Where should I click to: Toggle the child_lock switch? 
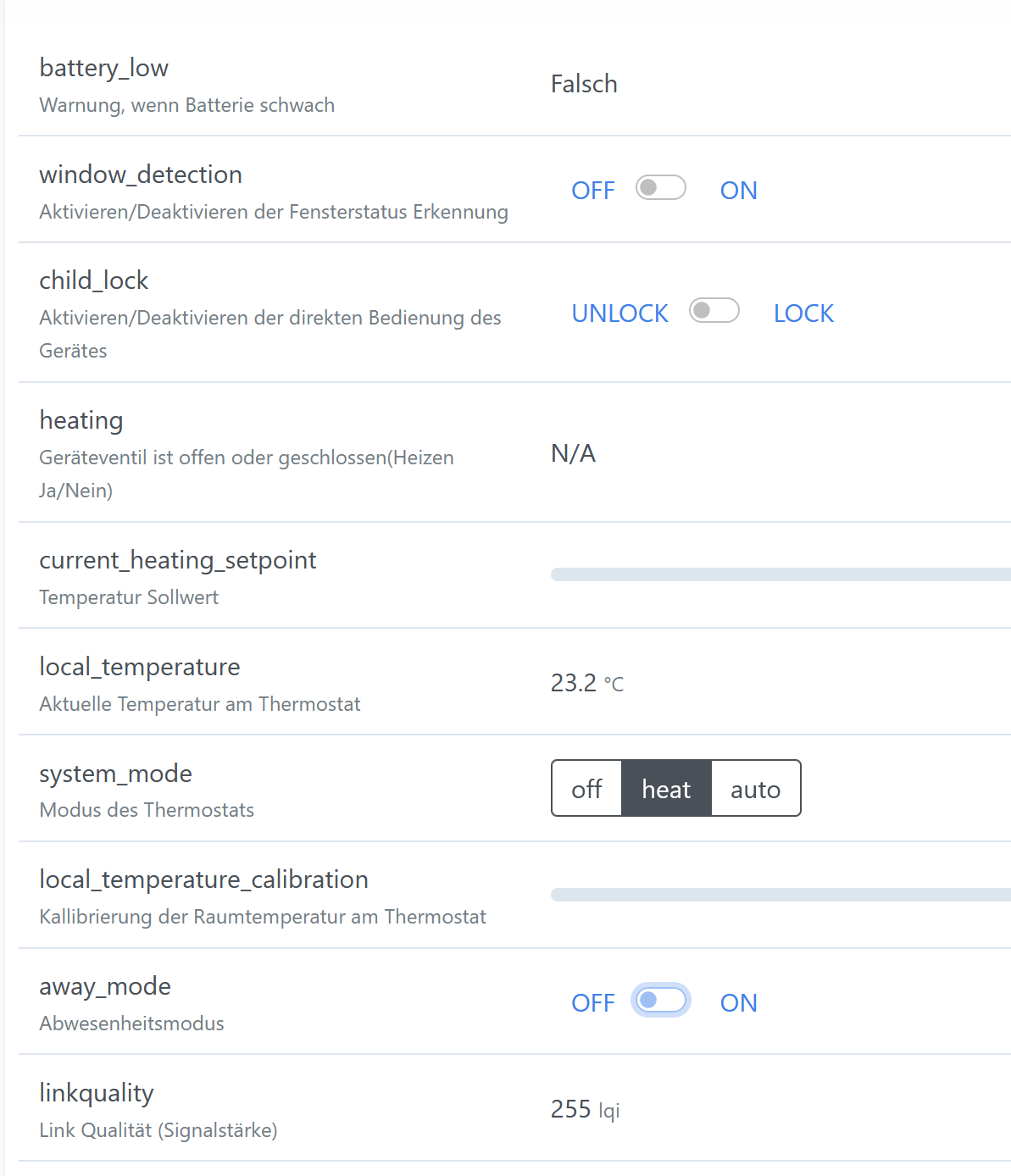(714, 311)
